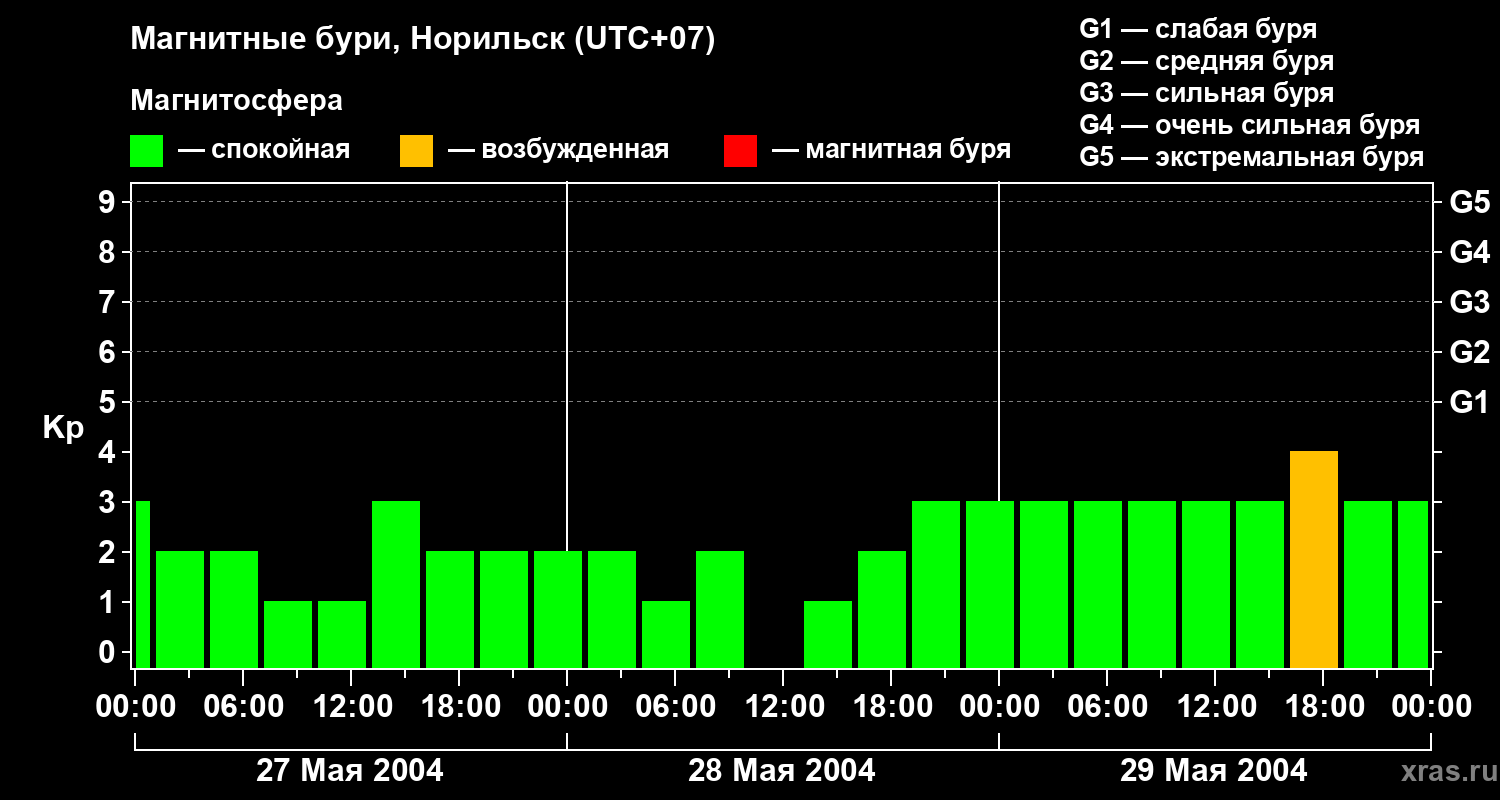Click the '29 Мая 2004' date label
The width and height of the screenshot is (1500, 800).
point(1213,771)
